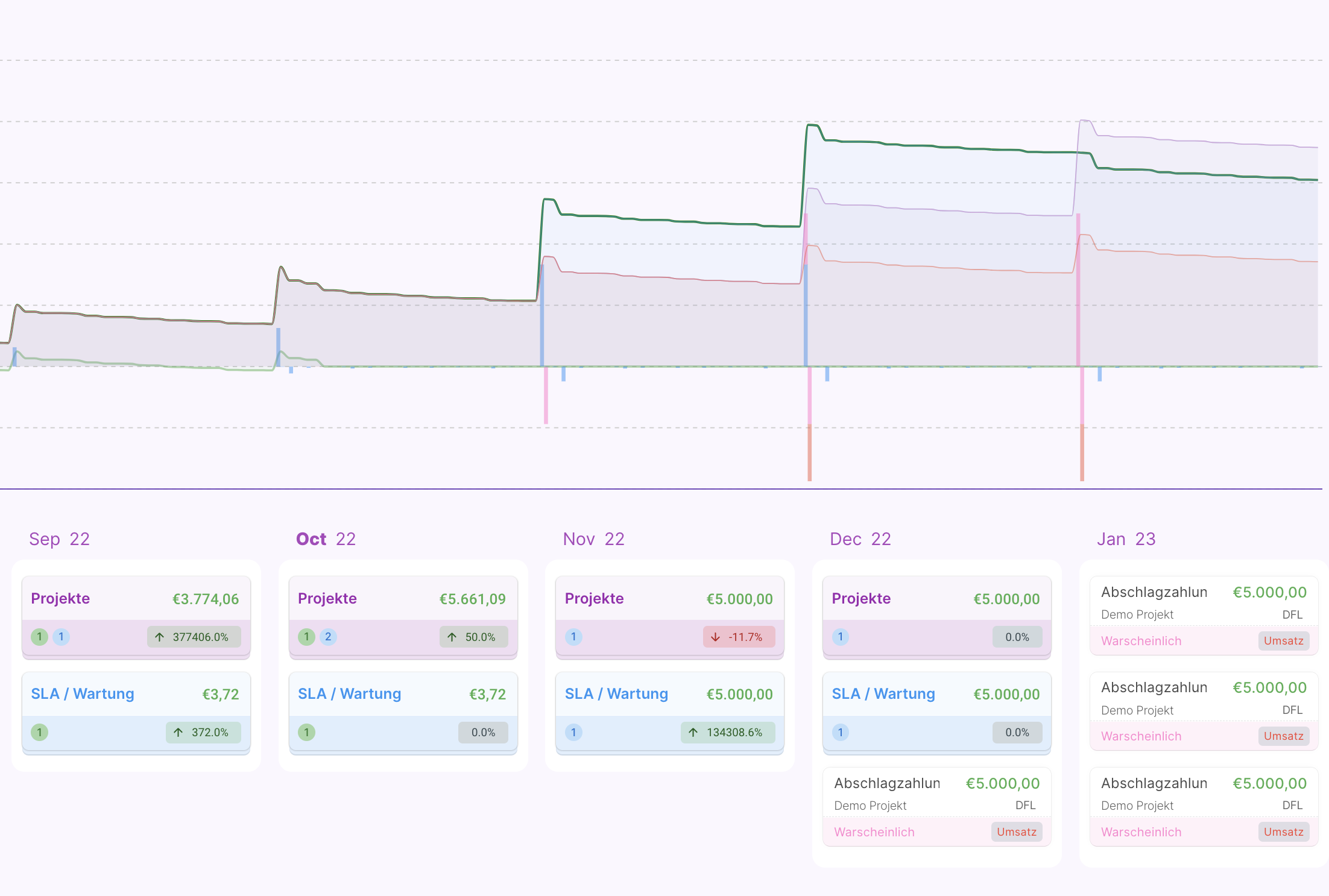The height and width of the screenshot is (896, 1329).
Task: Click the pink negative bar under November chart
Action: (546, 395)
